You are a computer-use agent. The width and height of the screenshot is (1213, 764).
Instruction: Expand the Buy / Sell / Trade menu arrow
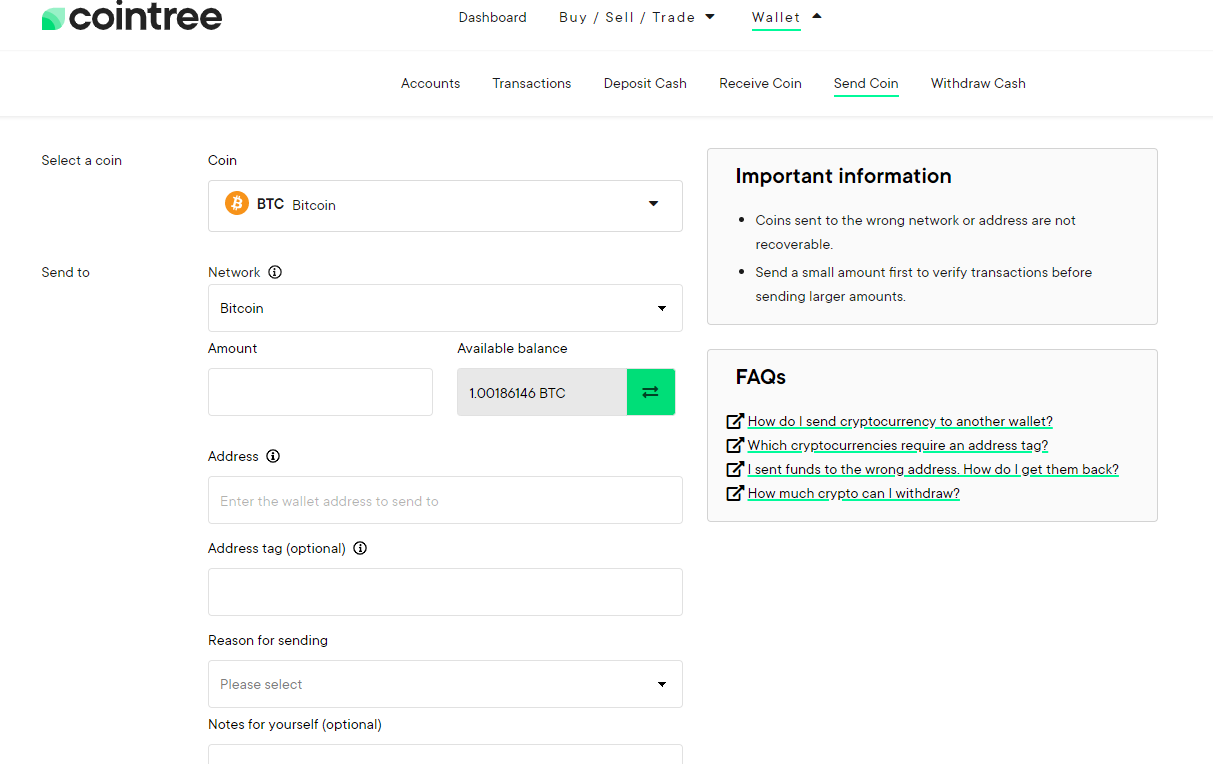point(710,17)
